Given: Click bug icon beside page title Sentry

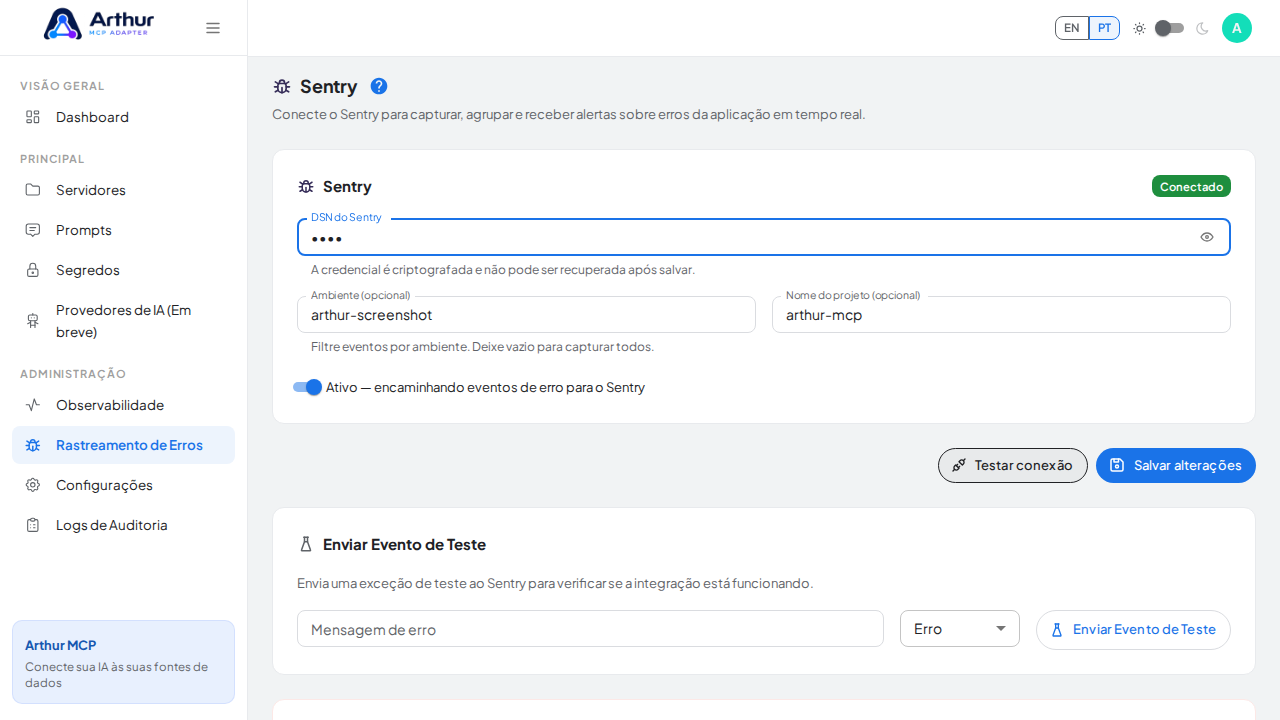Looking at the screenshot, I should (282, 86).
